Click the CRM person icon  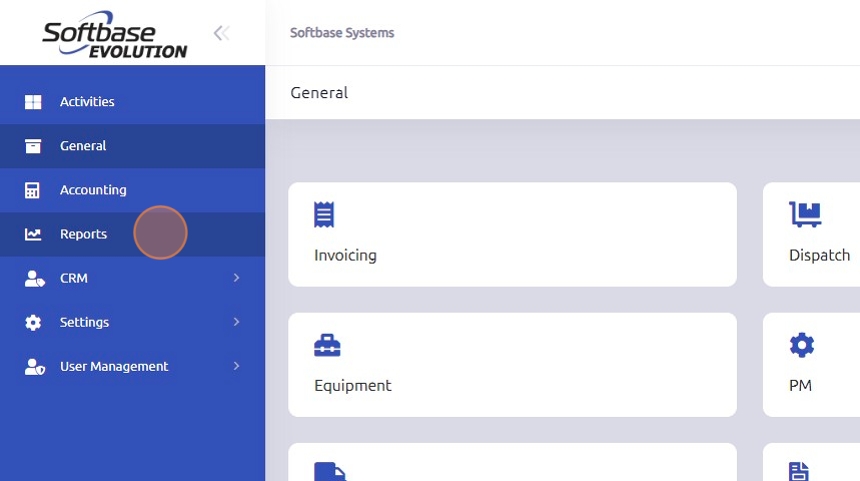coord(35,279)
